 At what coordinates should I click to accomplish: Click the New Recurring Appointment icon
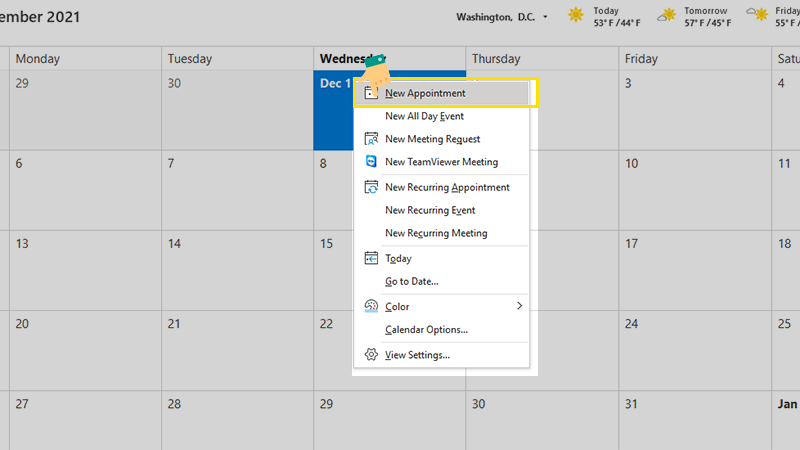(x=371, y=187)
